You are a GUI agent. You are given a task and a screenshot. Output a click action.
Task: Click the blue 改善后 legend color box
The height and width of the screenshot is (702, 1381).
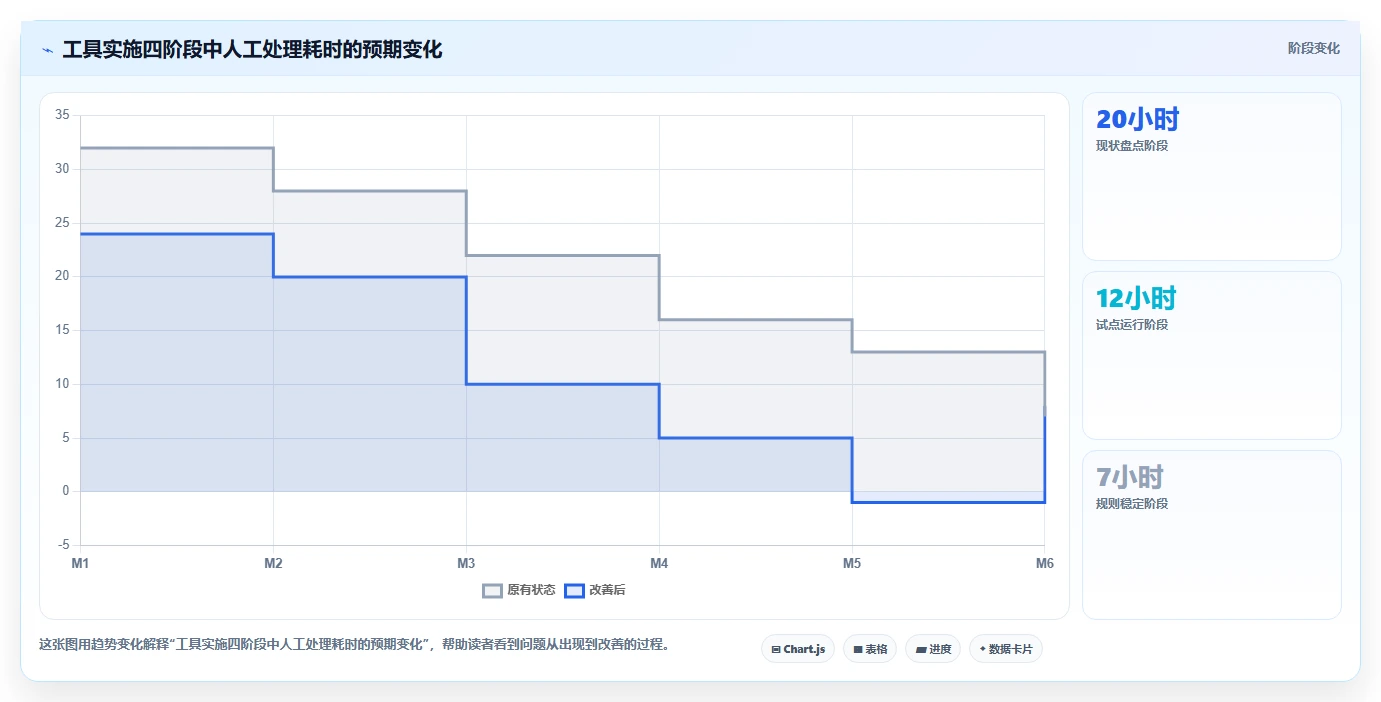coord(574,590)
